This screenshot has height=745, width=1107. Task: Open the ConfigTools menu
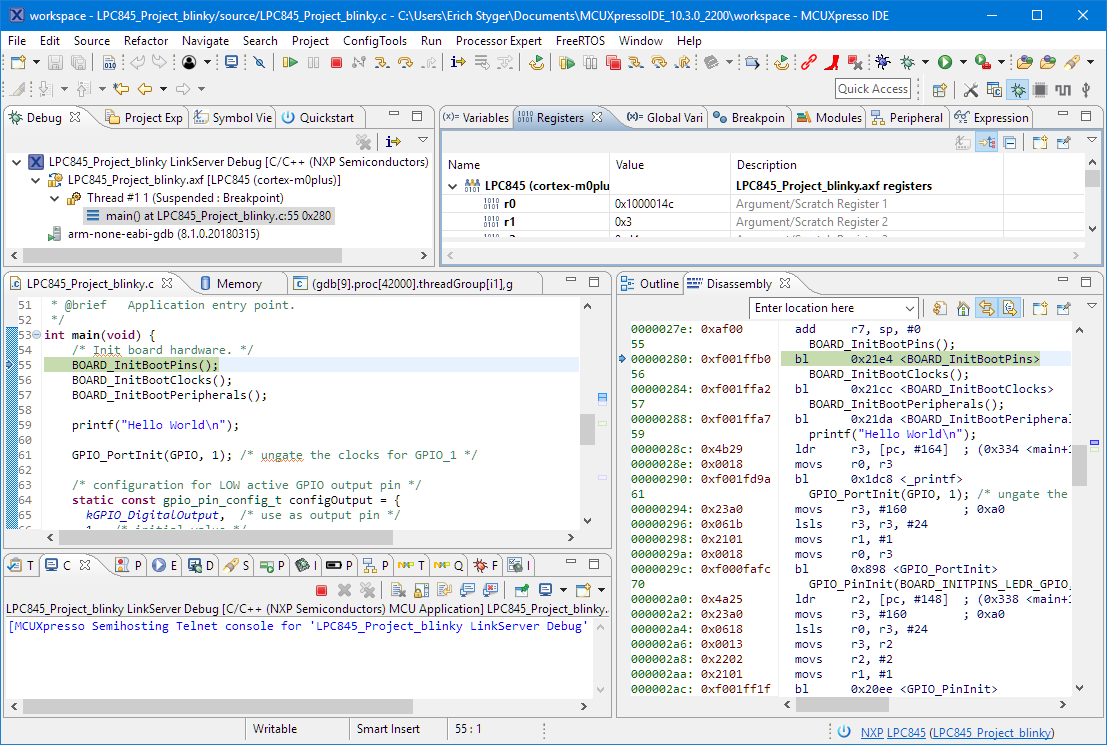click(374, 41)
